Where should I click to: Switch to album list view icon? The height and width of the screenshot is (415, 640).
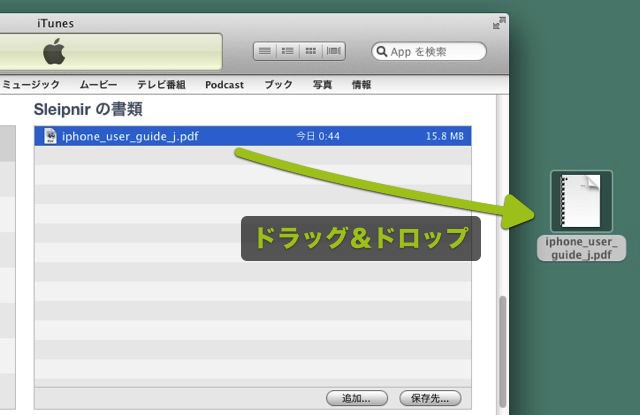coord(288,51)
